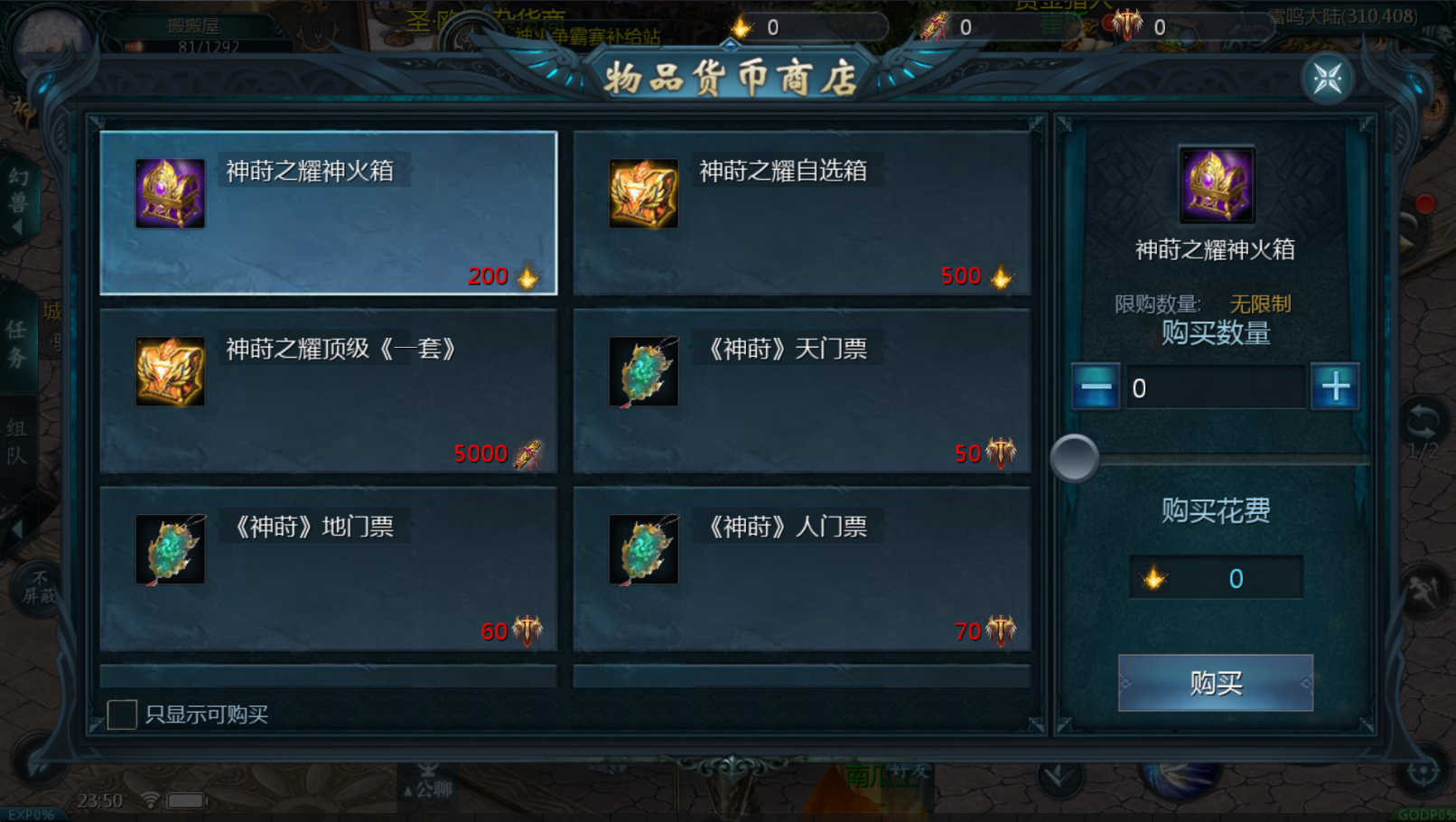Pick the 《神莳》人门票 jade ticket icon
The image size is (1456, 822).
[643, 549]
